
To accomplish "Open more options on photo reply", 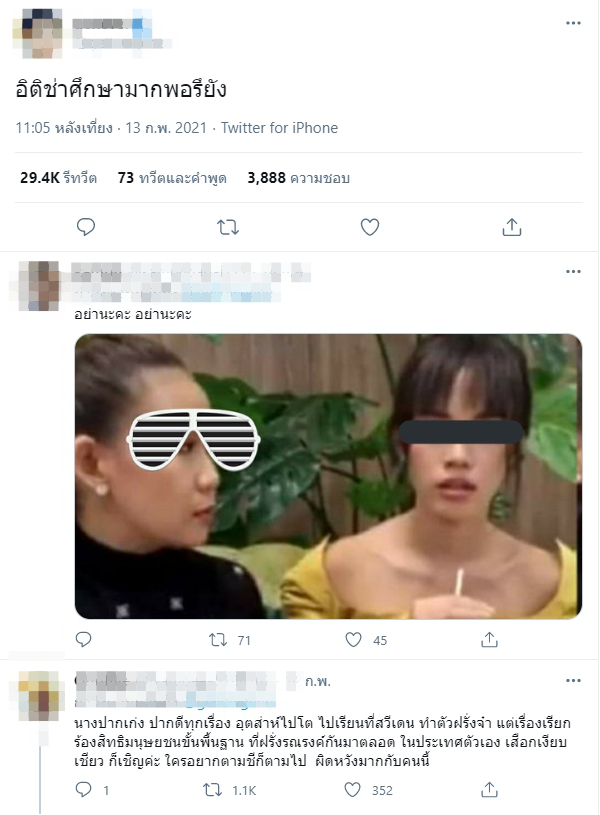I will click(573, 271).
